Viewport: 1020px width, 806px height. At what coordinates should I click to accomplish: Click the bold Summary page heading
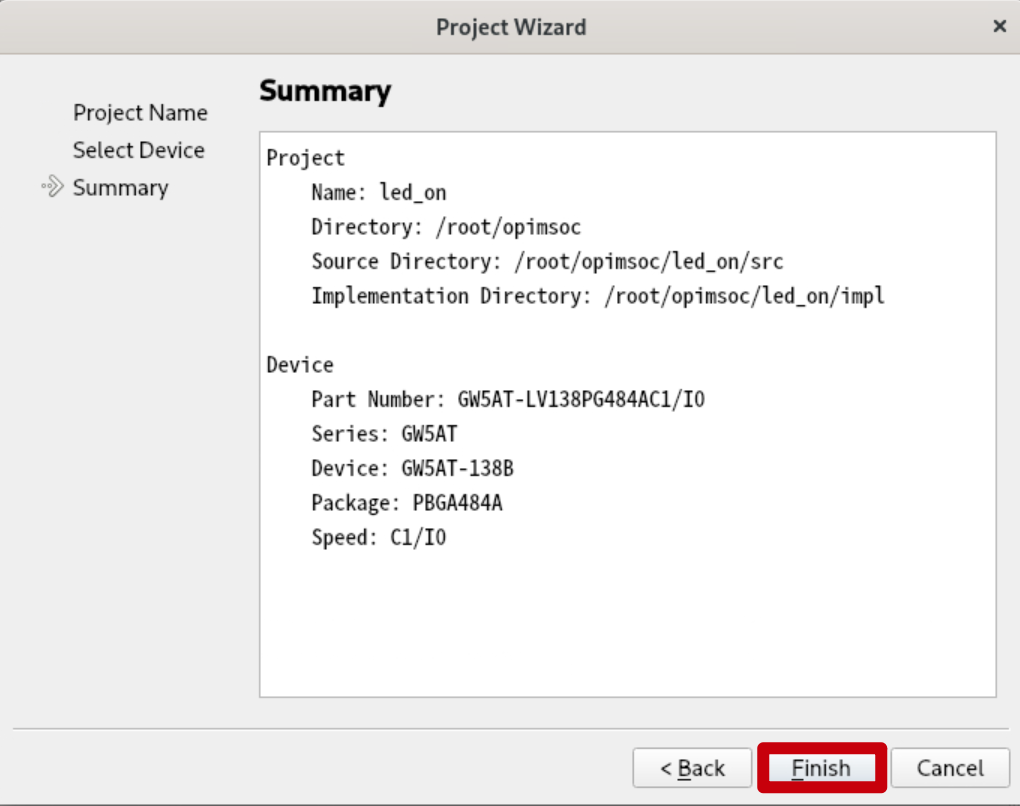pos(325,90)
